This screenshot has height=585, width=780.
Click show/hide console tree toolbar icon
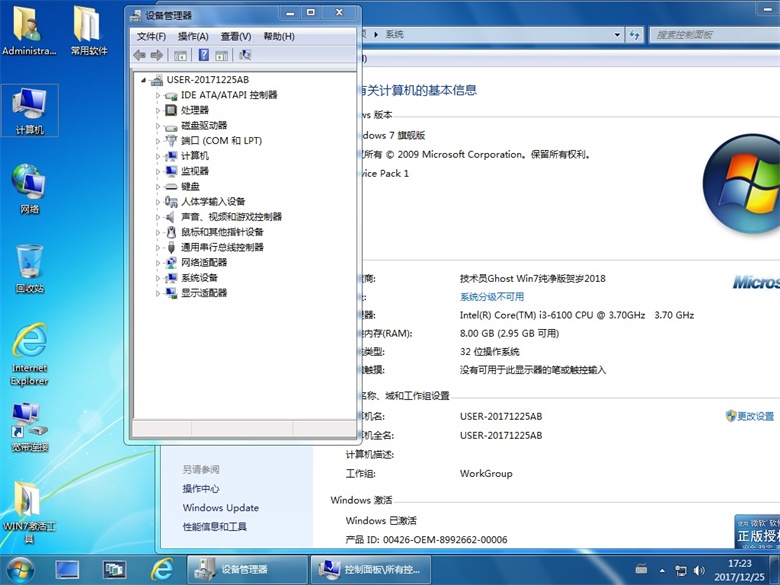(181, 56)
